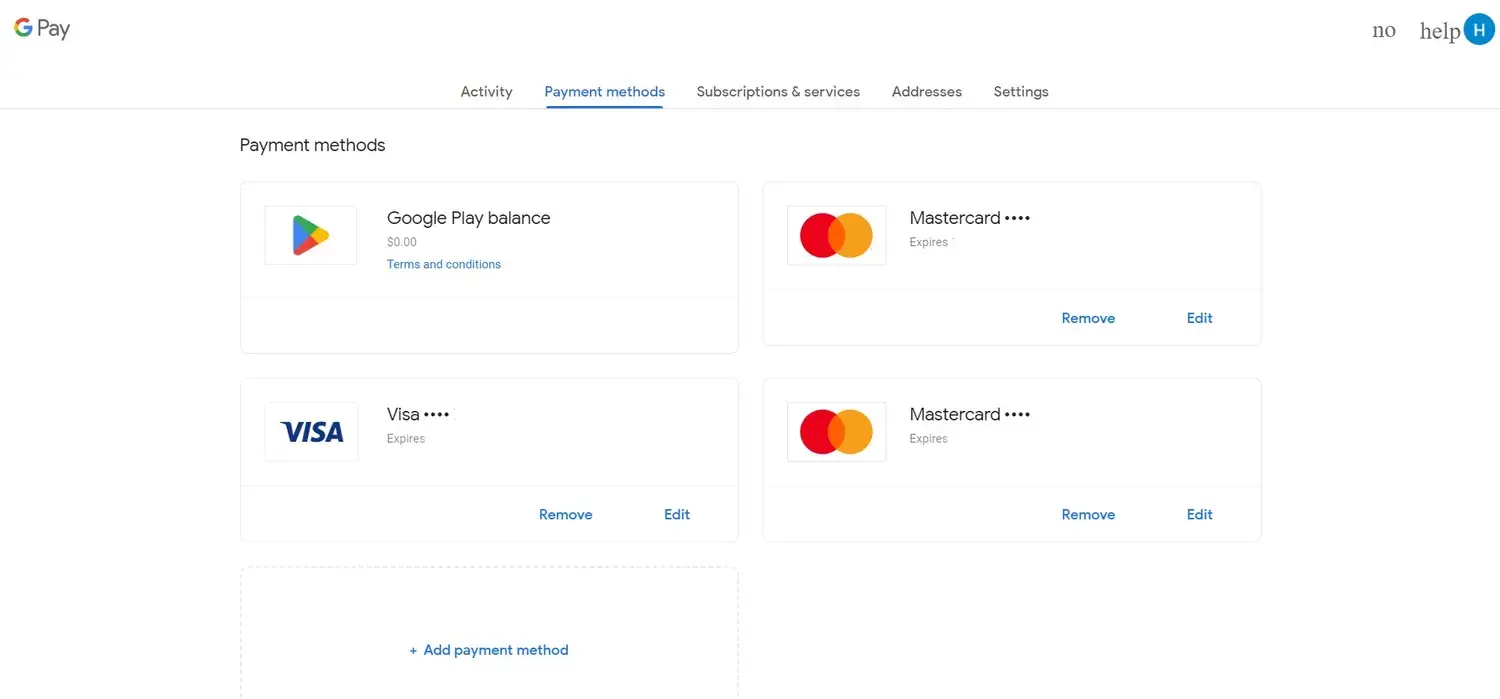The height and width of the screenshot is (699, 1500).
Task: Edit the Mastercard next to the Visa card
Action: point(1200,514)
